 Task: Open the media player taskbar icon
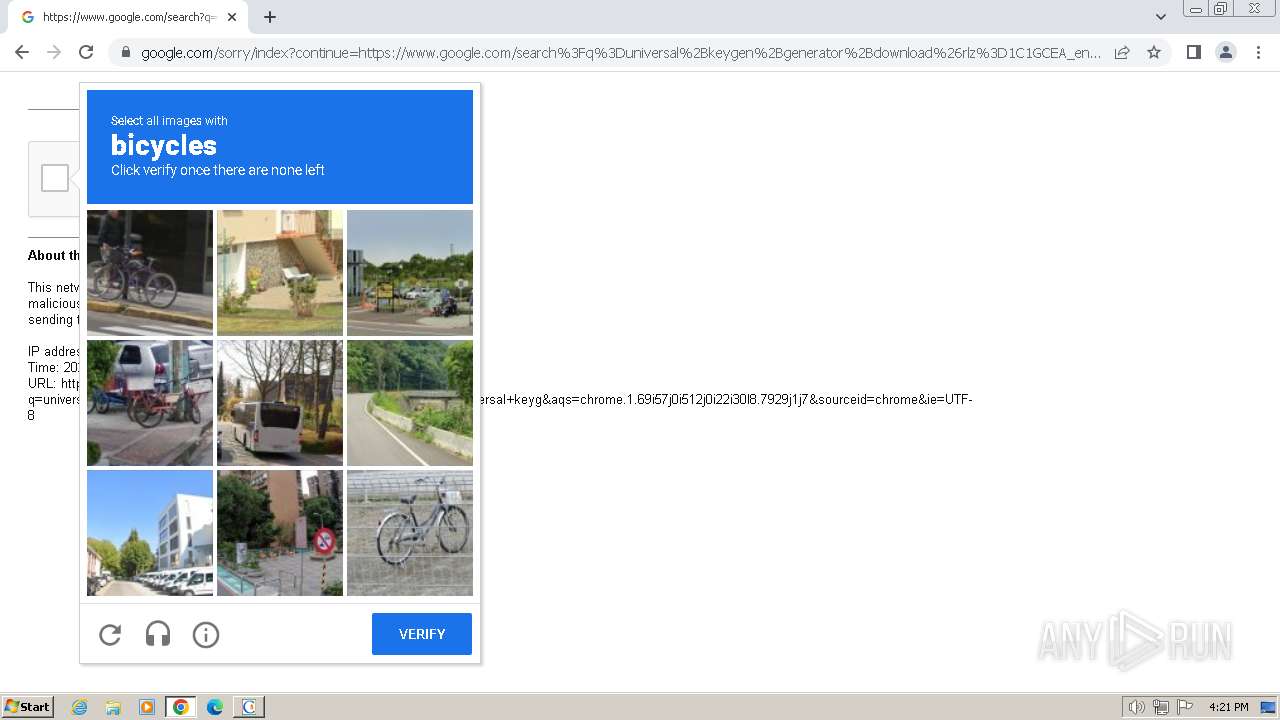[147, 707]
